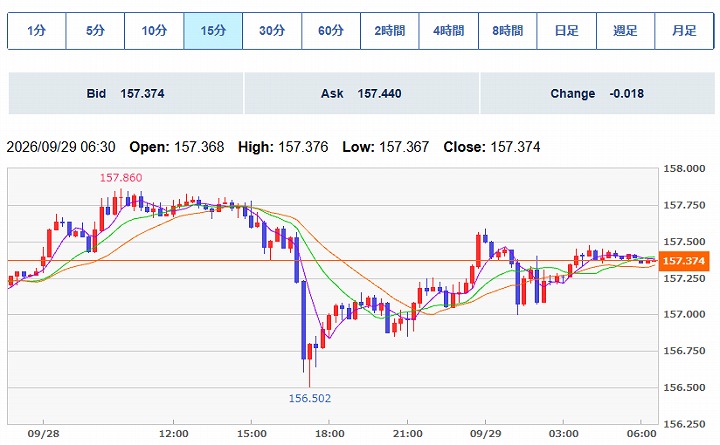Click the 03:00 time axis label
This screenshot has width=720, height=445.
point(563,434)
